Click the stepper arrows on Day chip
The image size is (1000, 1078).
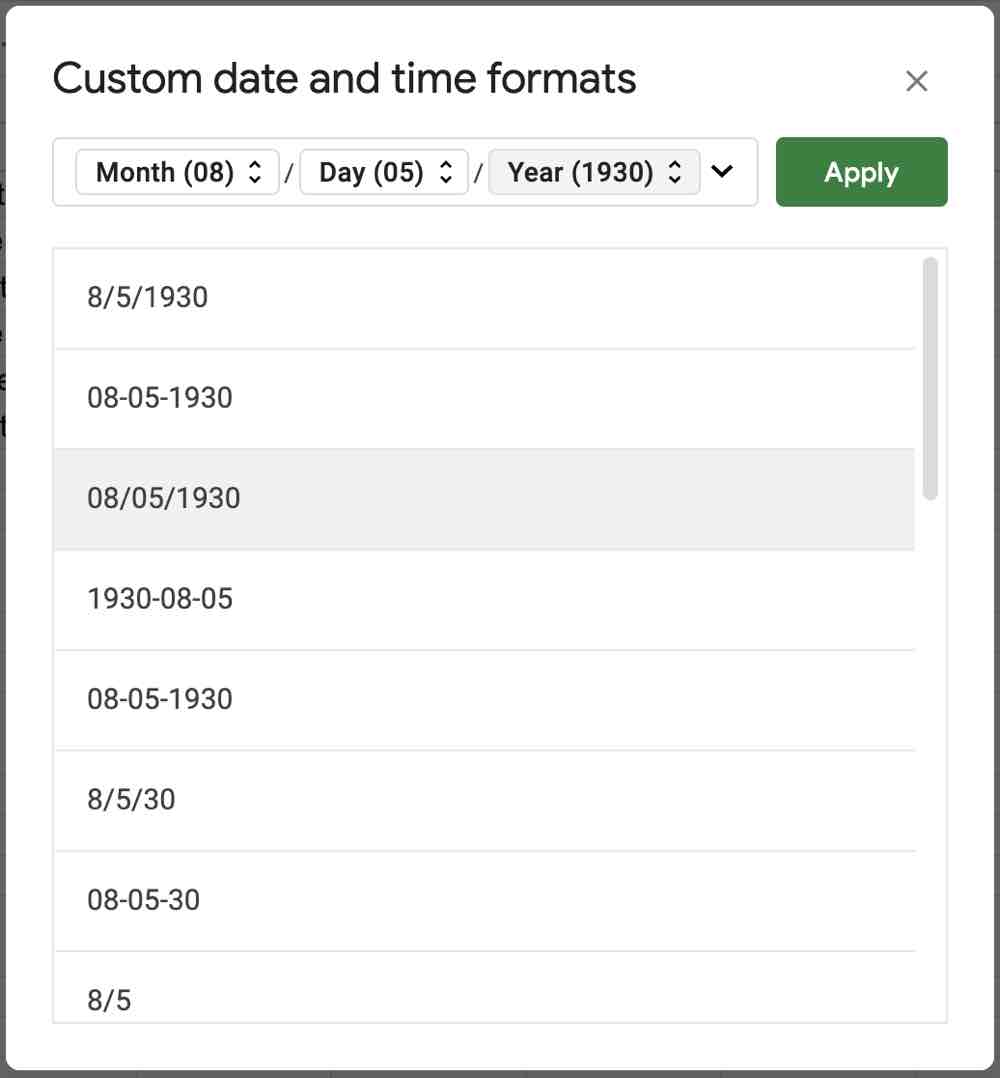point(445,172)
